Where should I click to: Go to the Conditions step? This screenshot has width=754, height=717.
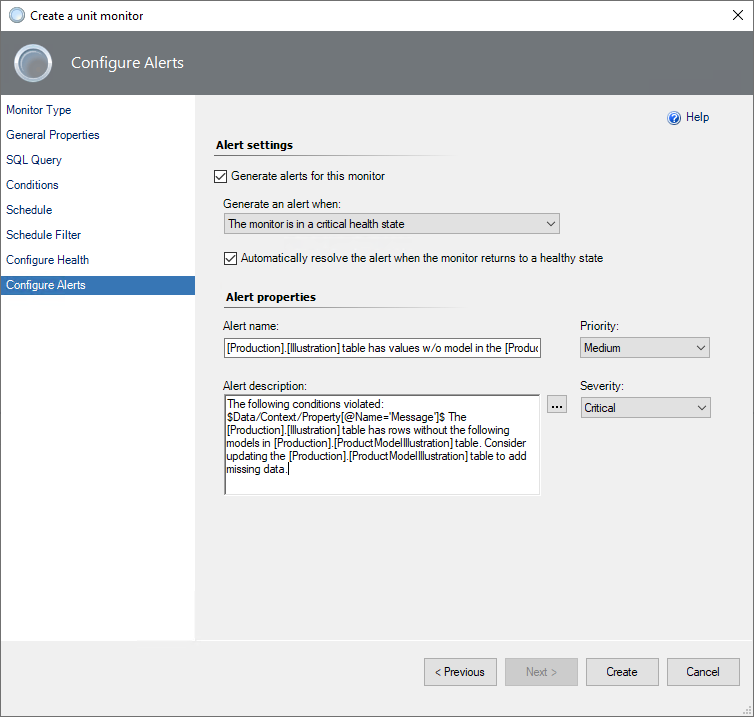click(32, 185)
